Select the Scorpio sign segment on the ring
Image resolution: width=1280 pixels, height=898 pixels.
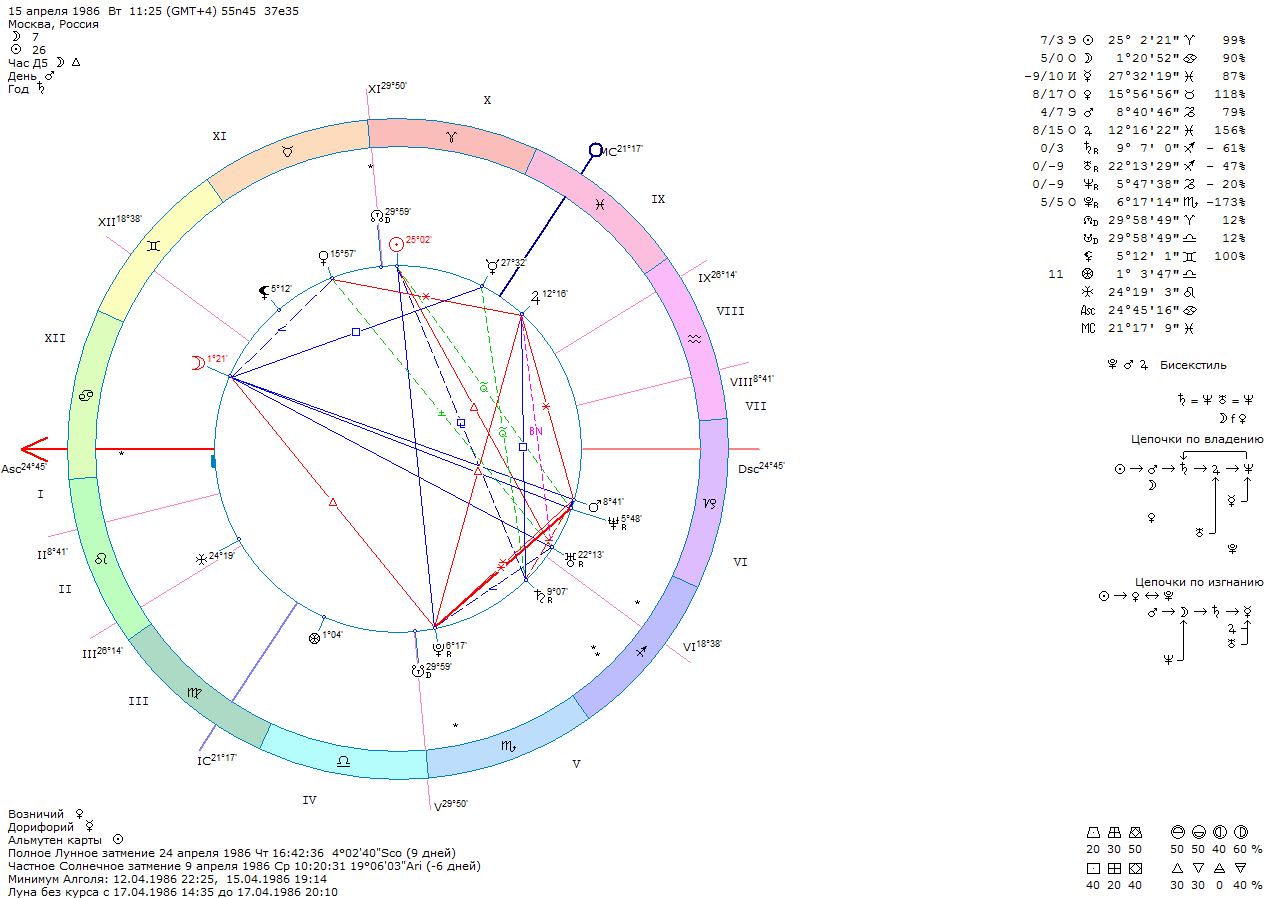509,746
